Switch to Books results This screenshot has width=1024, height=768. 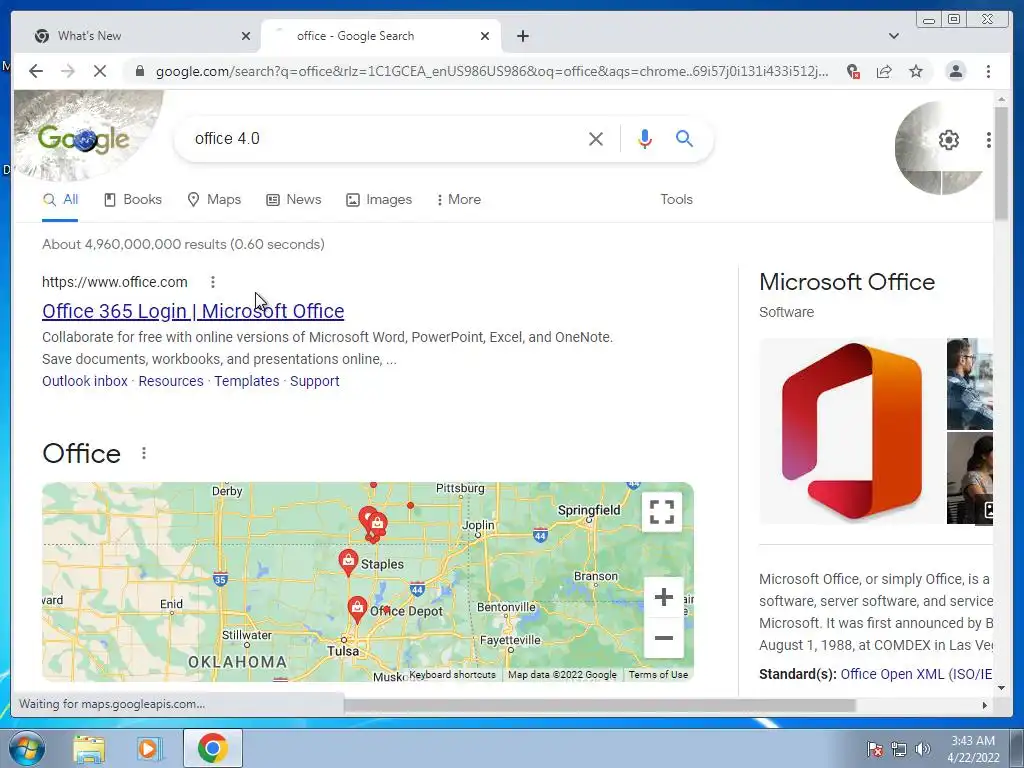point(133,200)
